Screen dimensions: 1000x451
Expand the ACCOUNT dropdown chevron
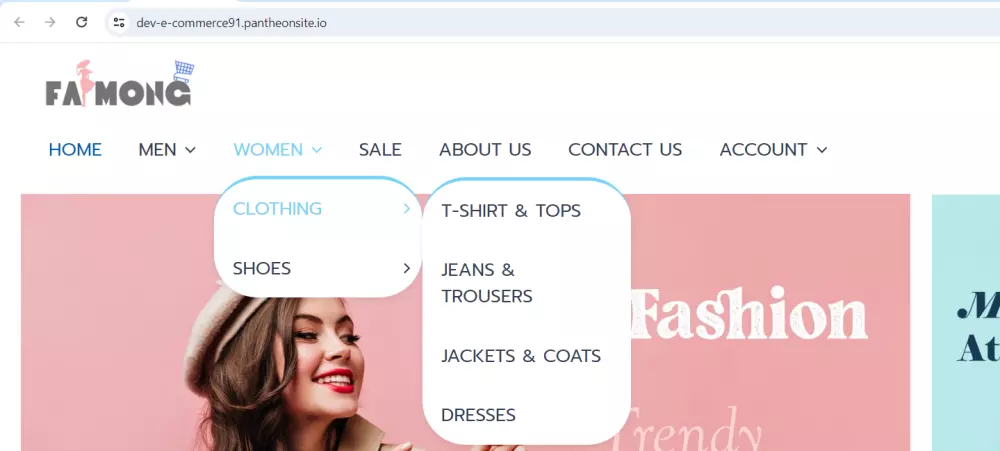coord(822,151)
